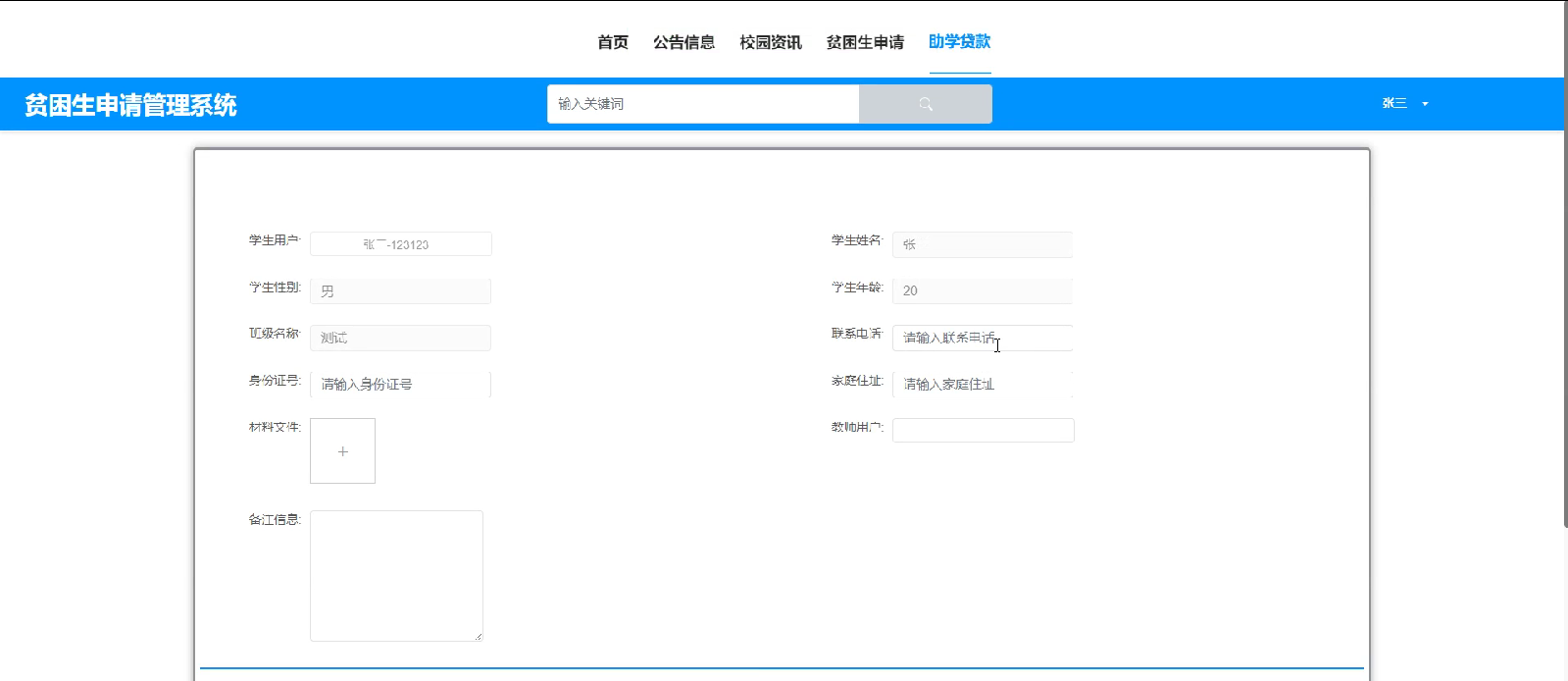Open the 公告信息 menu item
This screenshot has height=681, width=1568.
tap(683, 42)
